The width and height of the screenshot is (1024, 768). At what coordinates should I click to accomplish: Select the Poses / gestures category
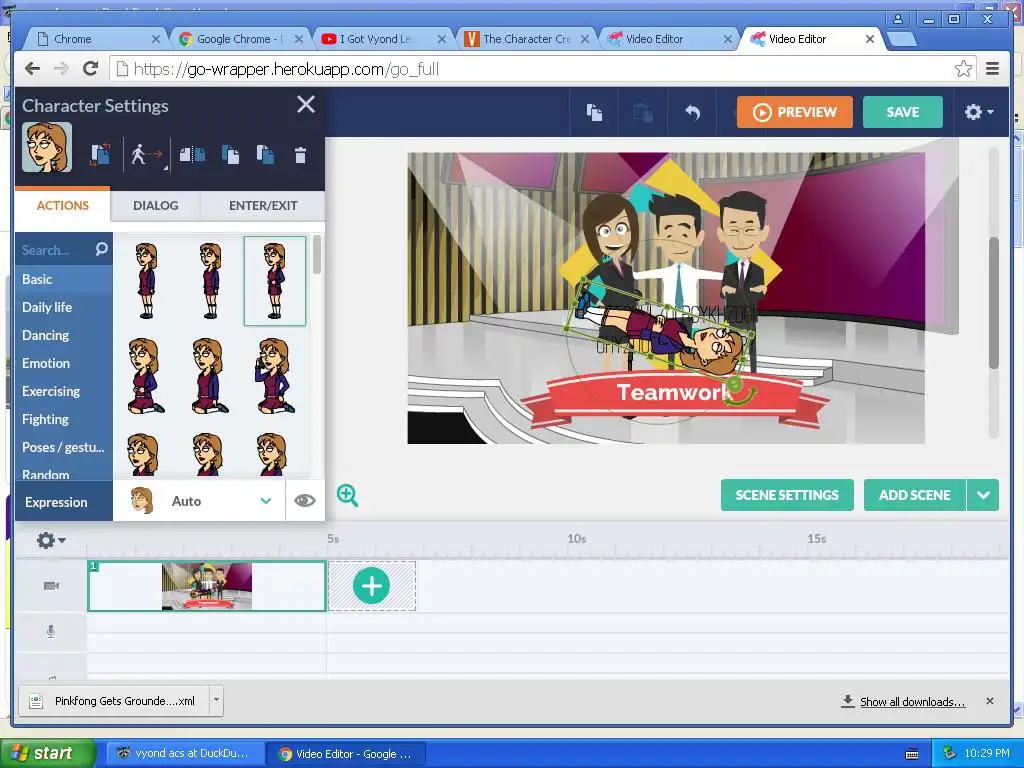[x=63, y=447]
